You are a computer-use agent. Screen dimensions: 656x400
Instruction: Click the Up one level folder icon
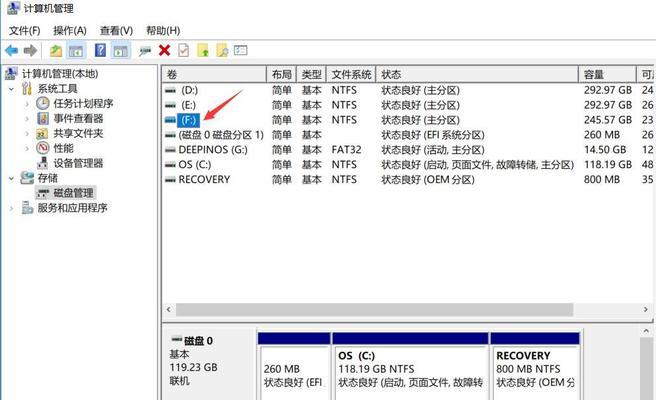[x=56, y=51]
